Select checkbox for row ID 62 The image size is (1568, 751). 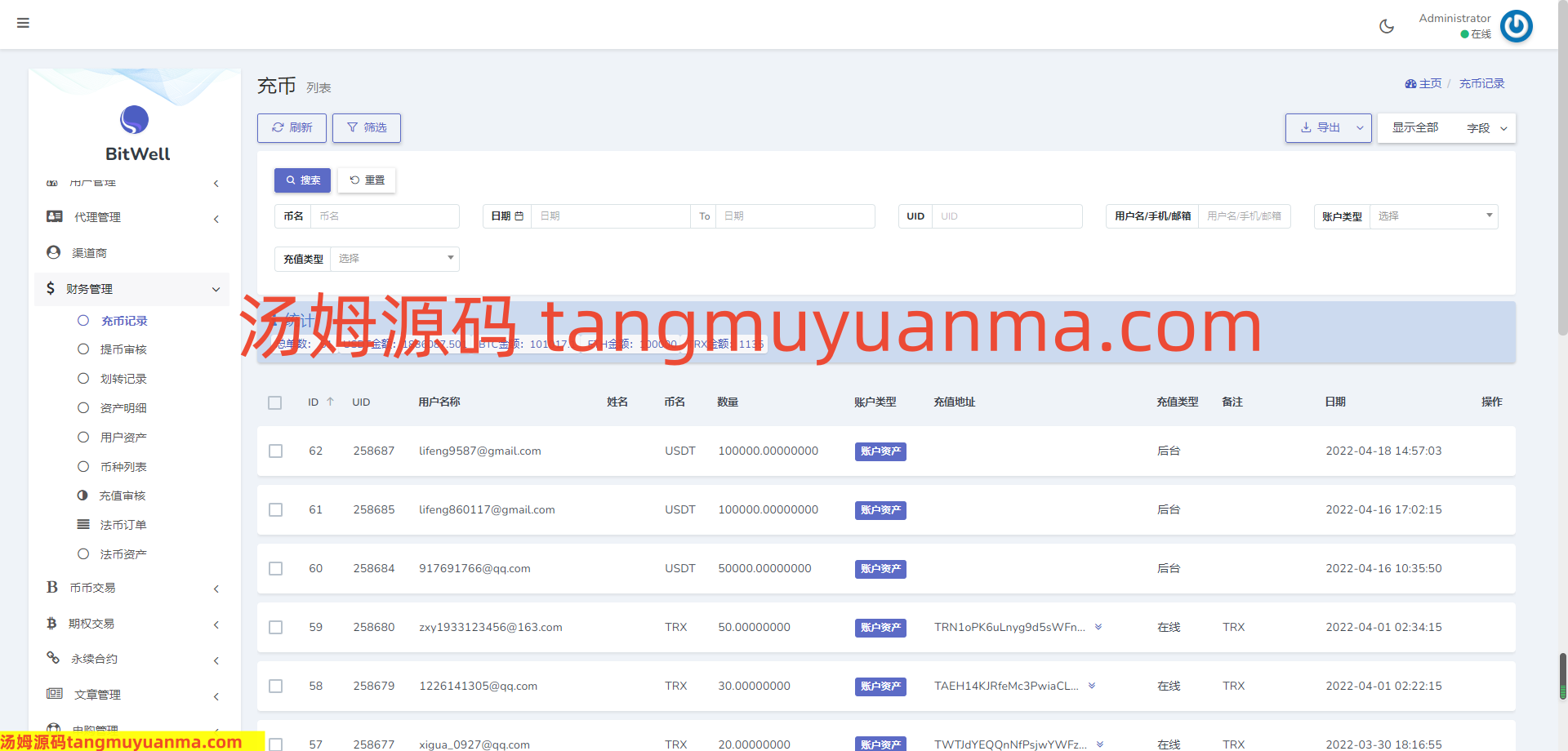276,451
